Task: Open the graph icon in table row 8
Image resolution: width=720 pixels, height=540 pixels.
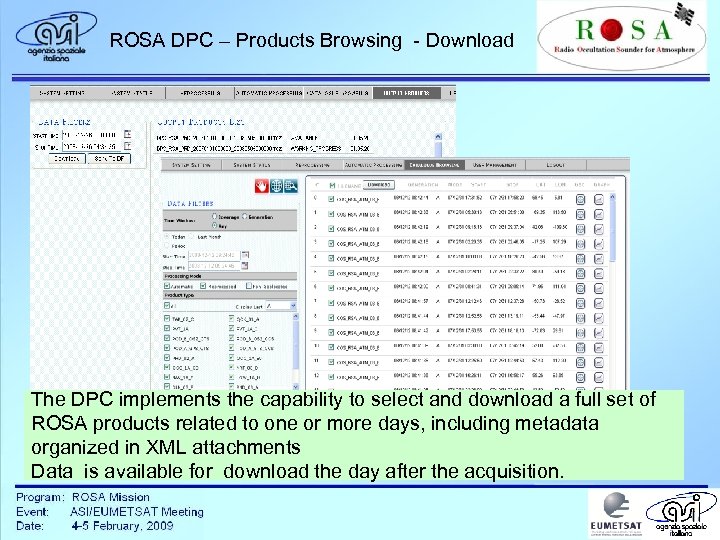Action: (x=599, y=318)
